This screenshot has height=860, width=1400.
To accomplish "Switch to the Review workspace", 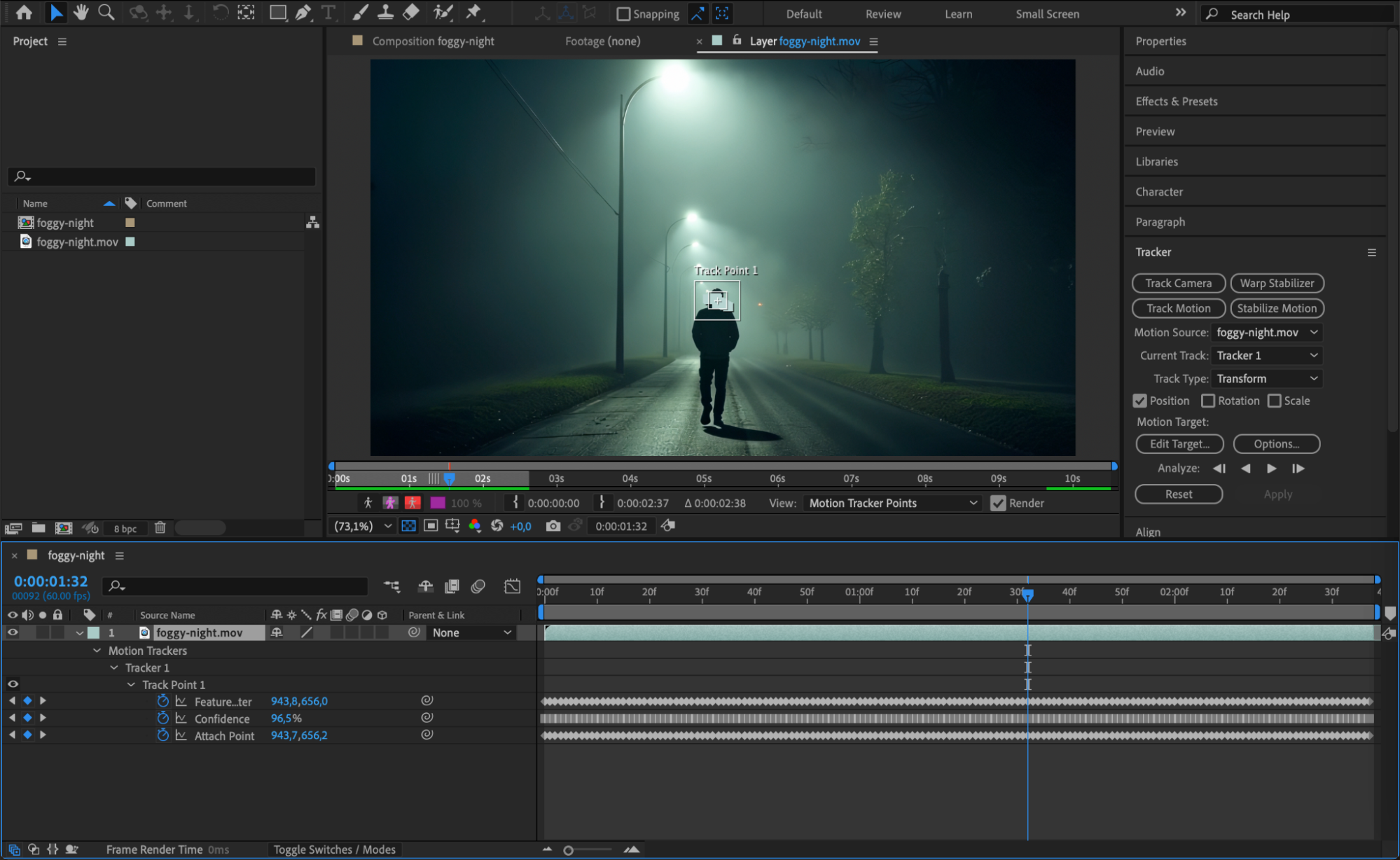I will click(x=882, y=14).
